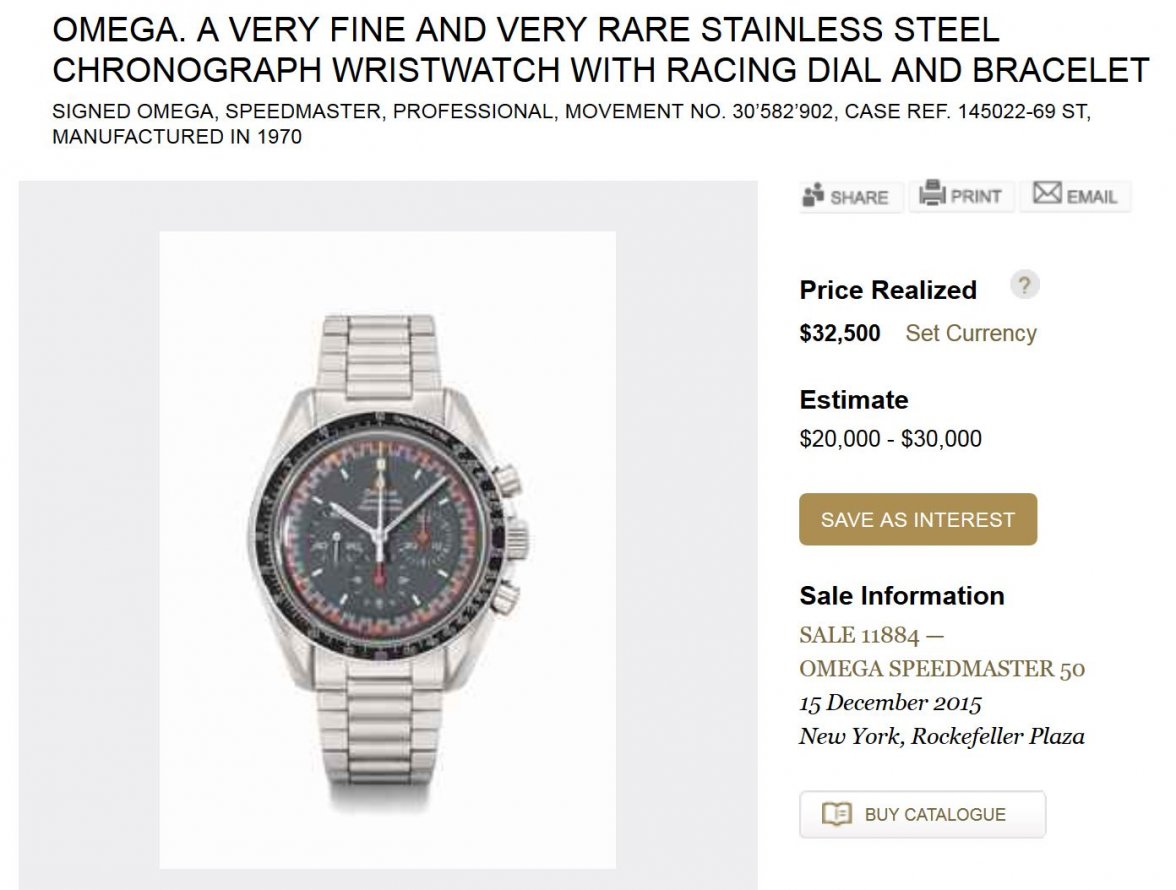Open the OMEGA SPEEDMASTER 50 sale page

pos(940,668)
